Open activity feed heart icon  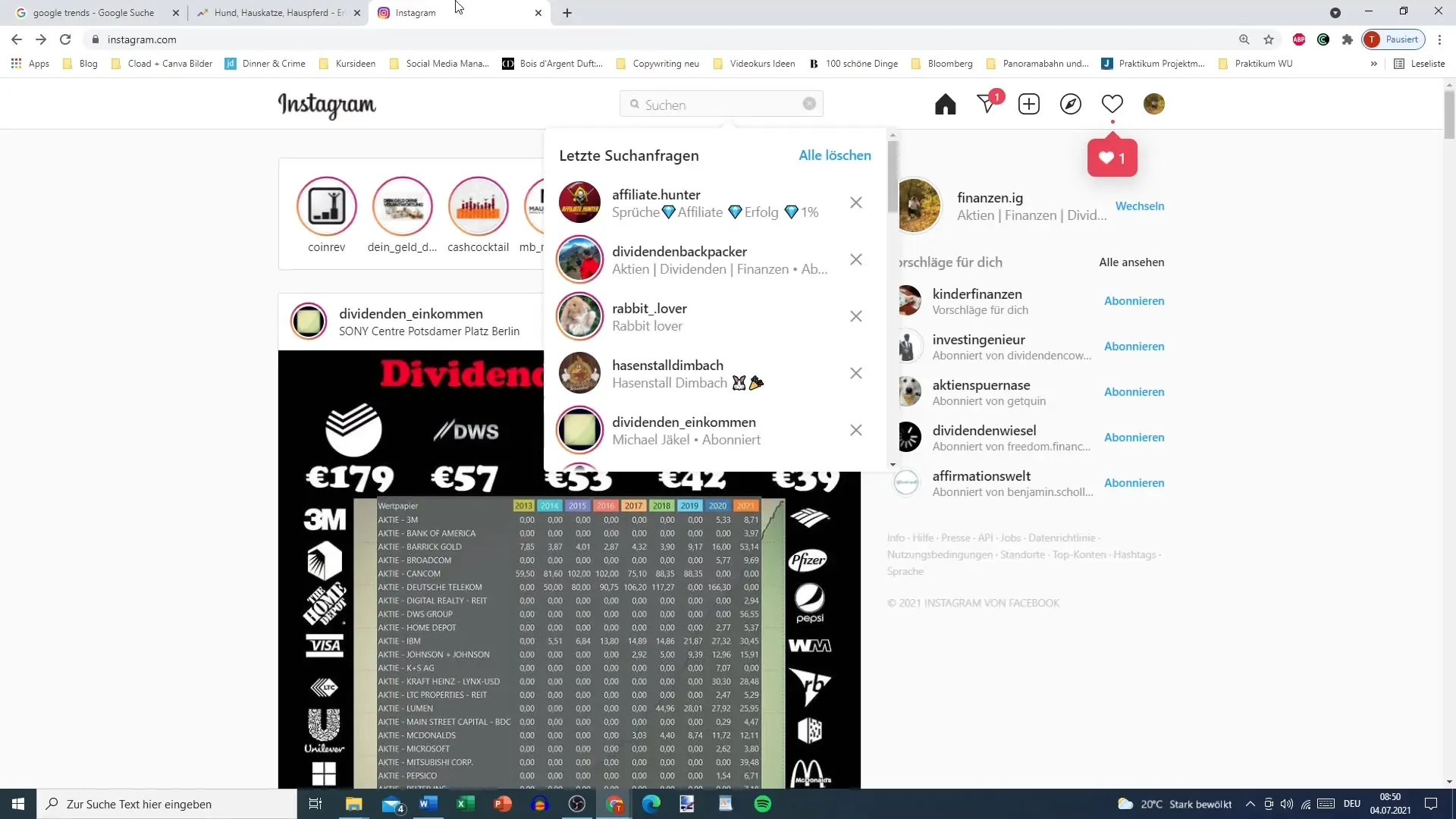point(1112,104)
